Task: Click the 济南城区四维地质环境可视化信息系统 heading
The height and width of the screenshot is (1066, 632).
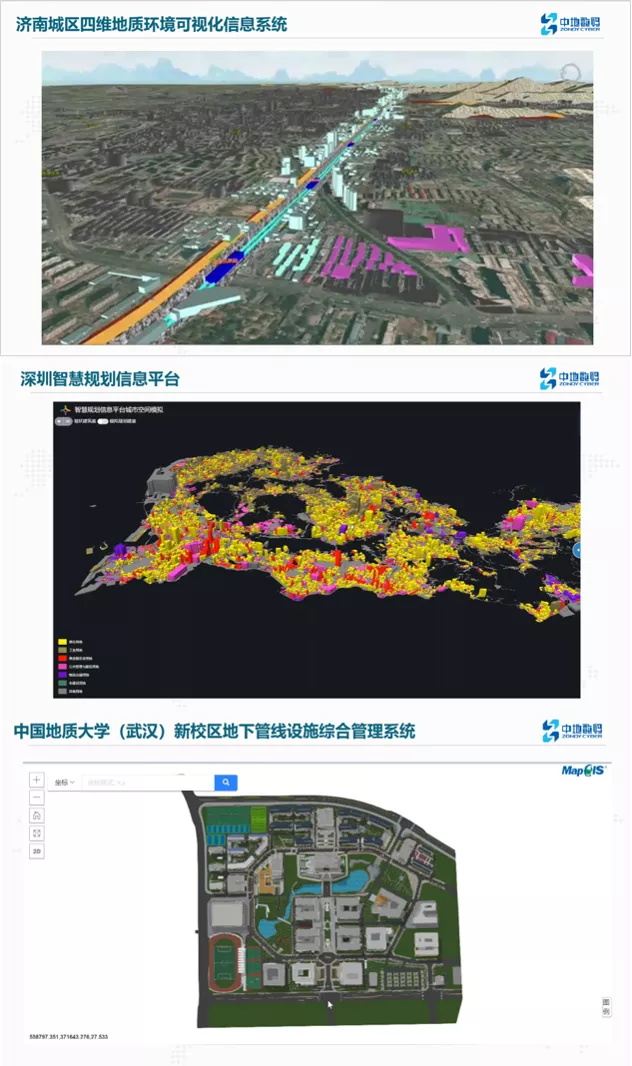Action: tap(152, 24)
